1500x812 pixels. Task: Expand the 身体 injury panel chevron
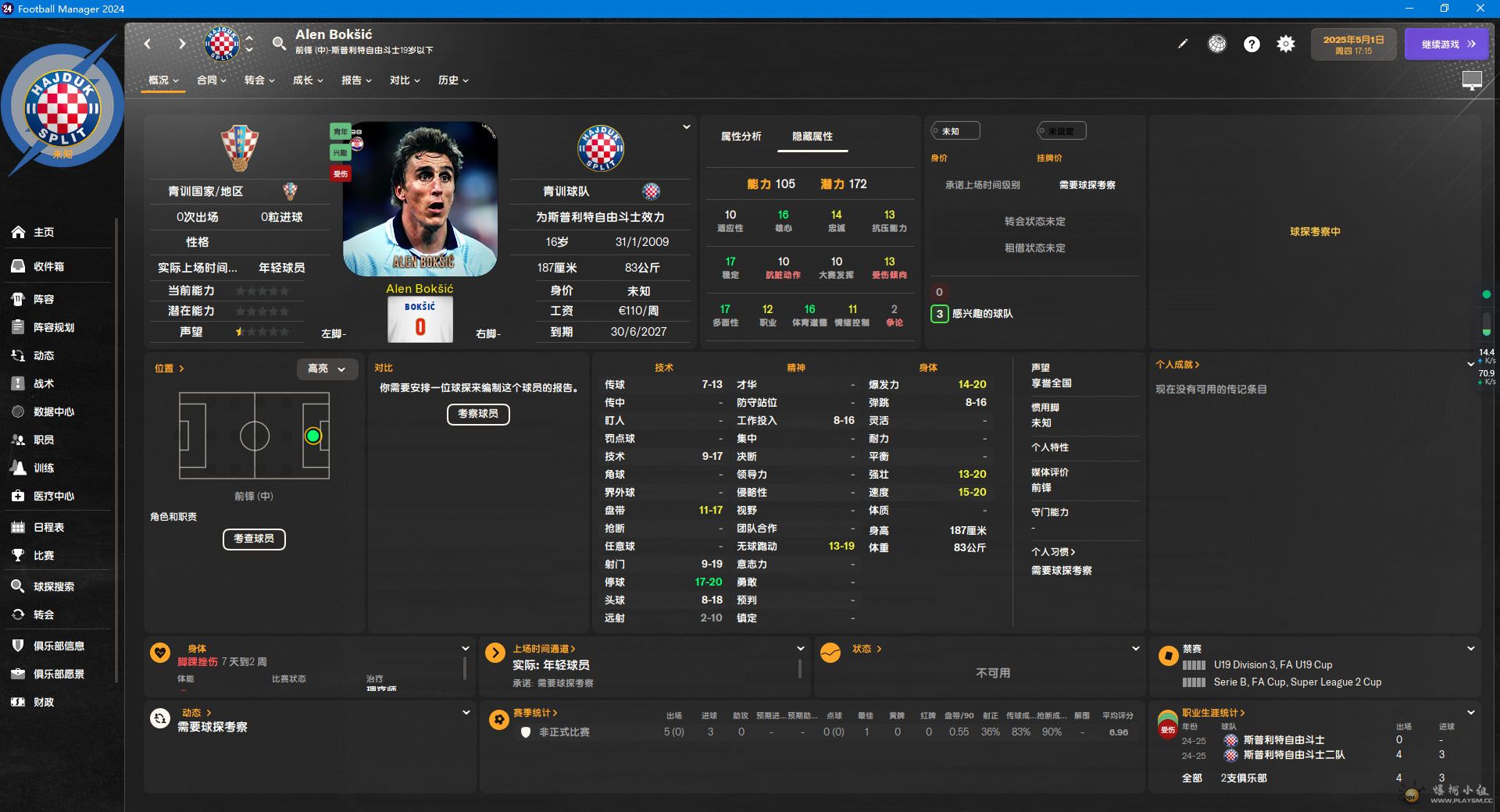click(466, 648)
